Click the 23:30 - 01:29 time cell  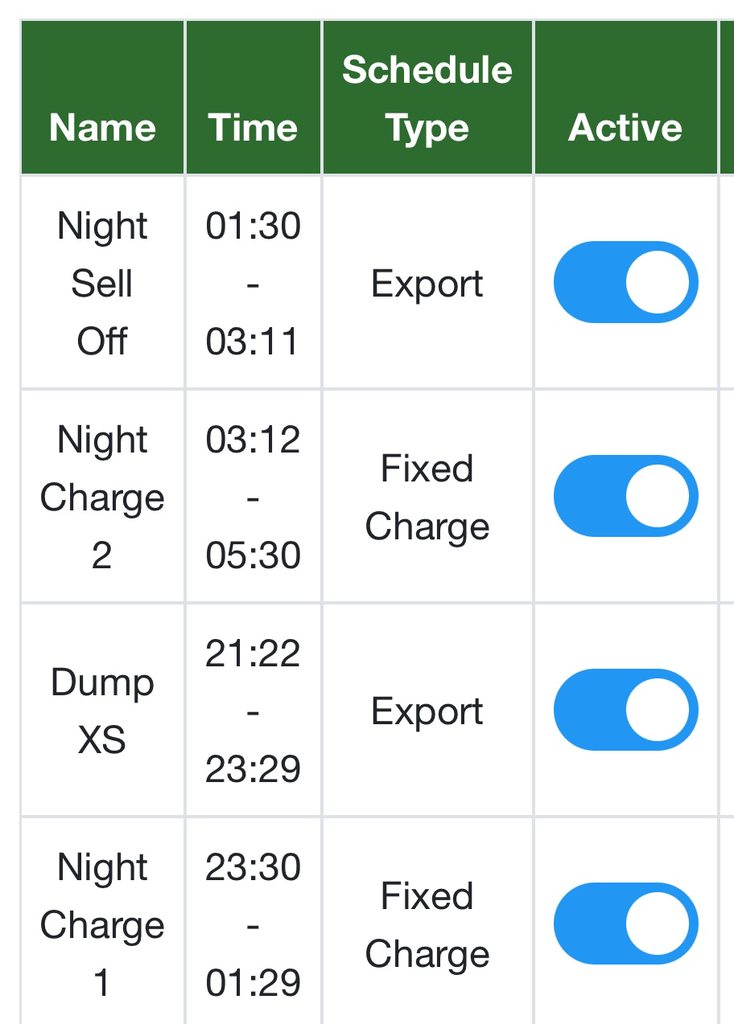(253, 924)
